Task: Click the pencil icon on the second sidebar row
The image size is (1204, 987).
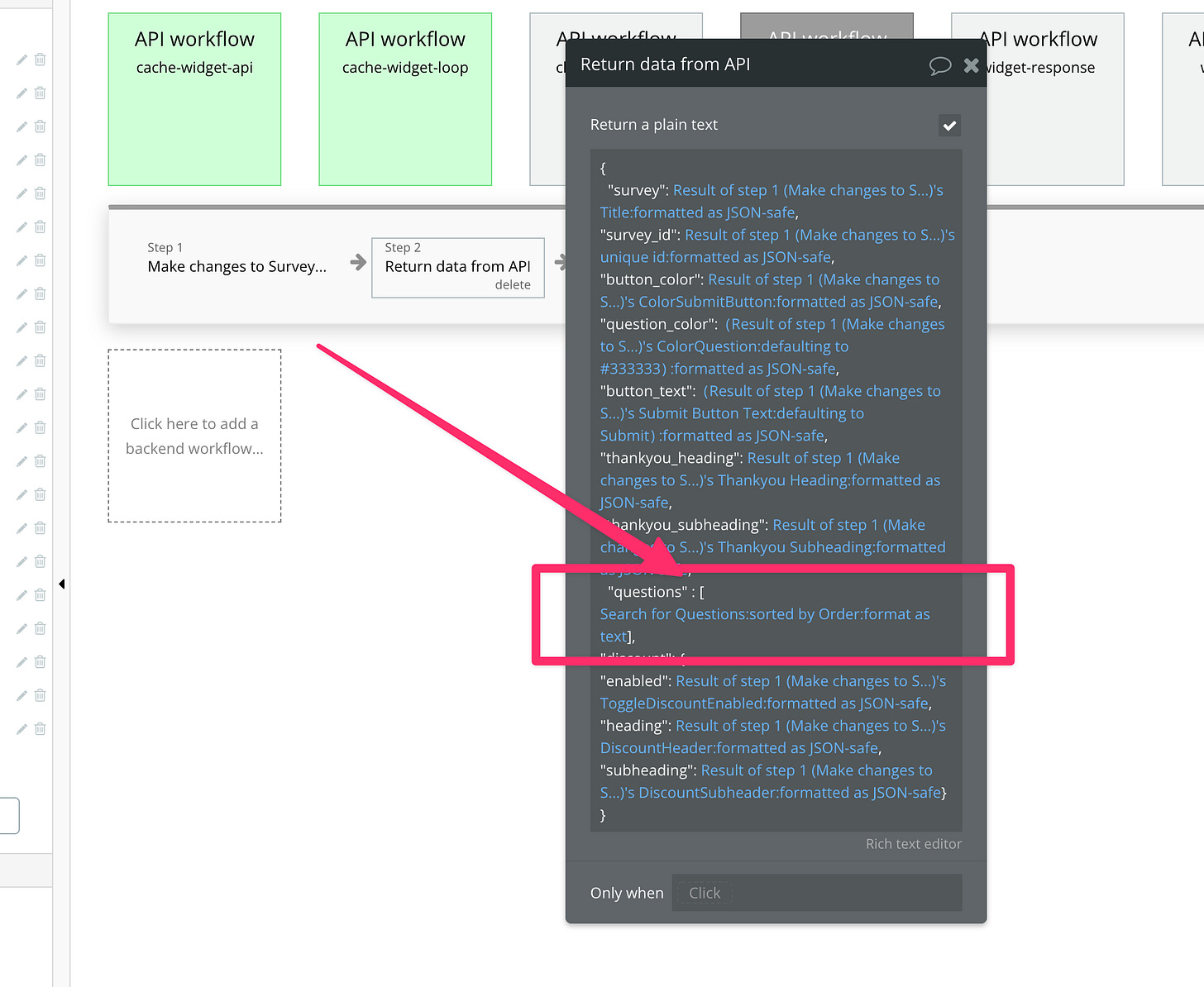Action: pyautogui.click(x=21, y=93)
